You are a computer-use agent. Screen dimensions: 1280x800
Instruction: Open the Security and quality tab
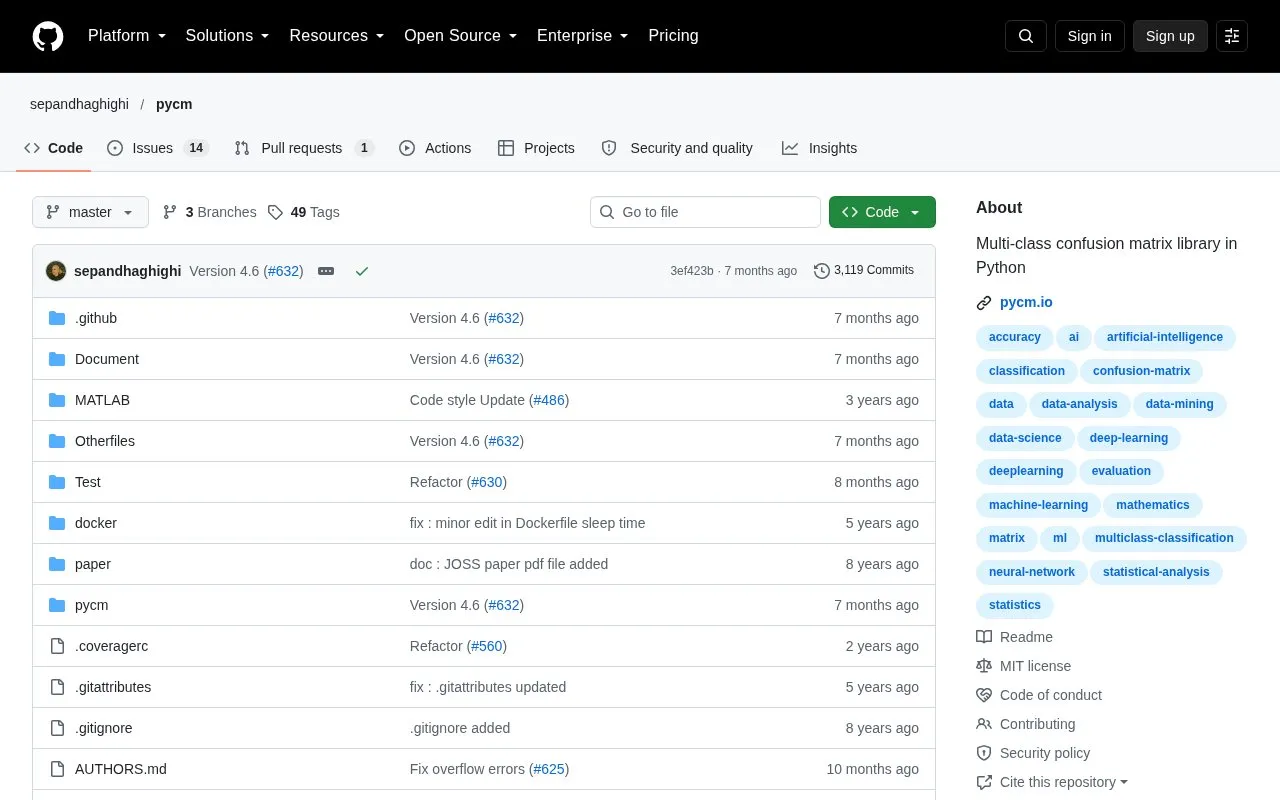677,148
